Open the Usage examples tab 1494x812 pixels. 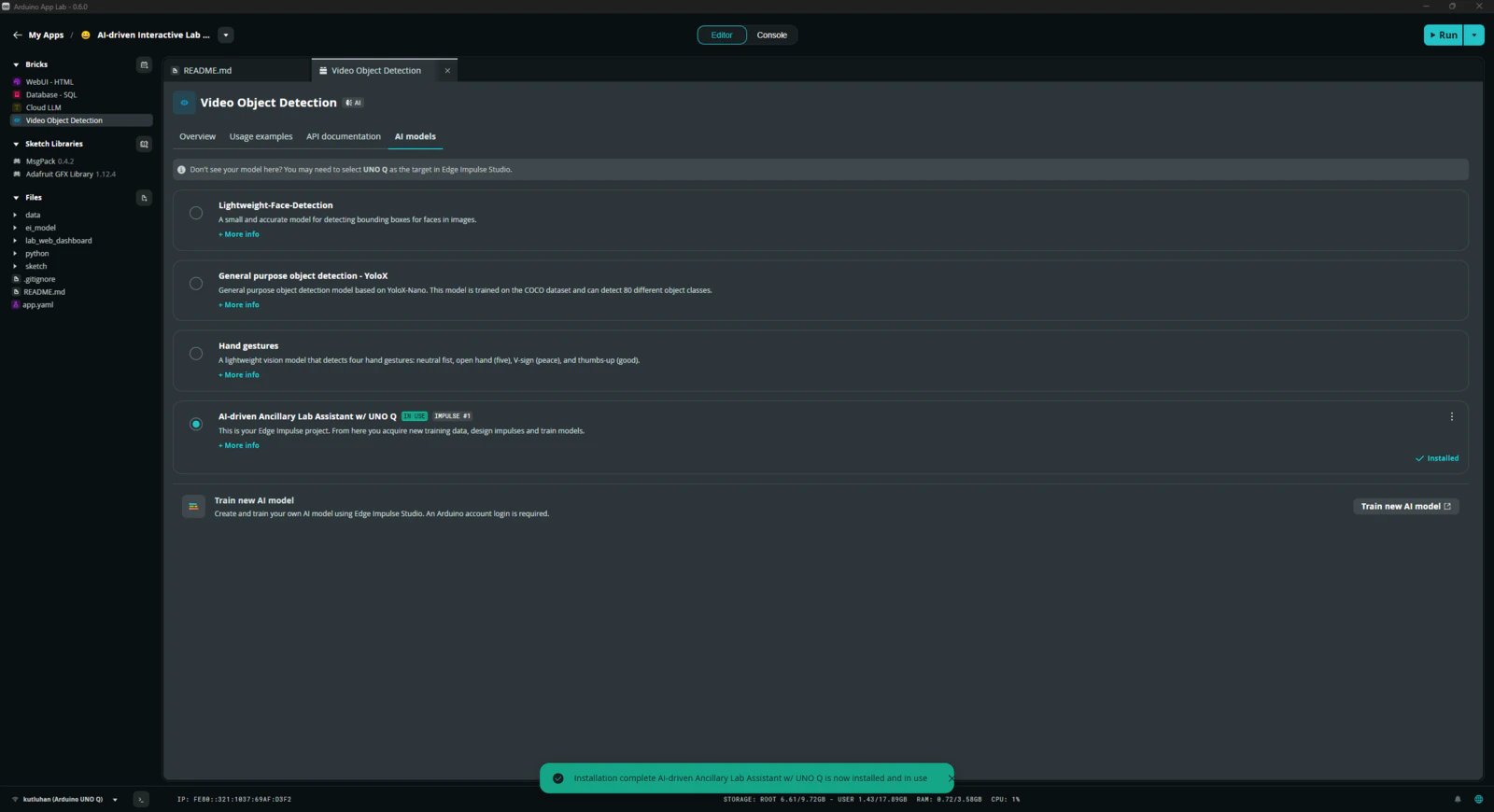261,137
